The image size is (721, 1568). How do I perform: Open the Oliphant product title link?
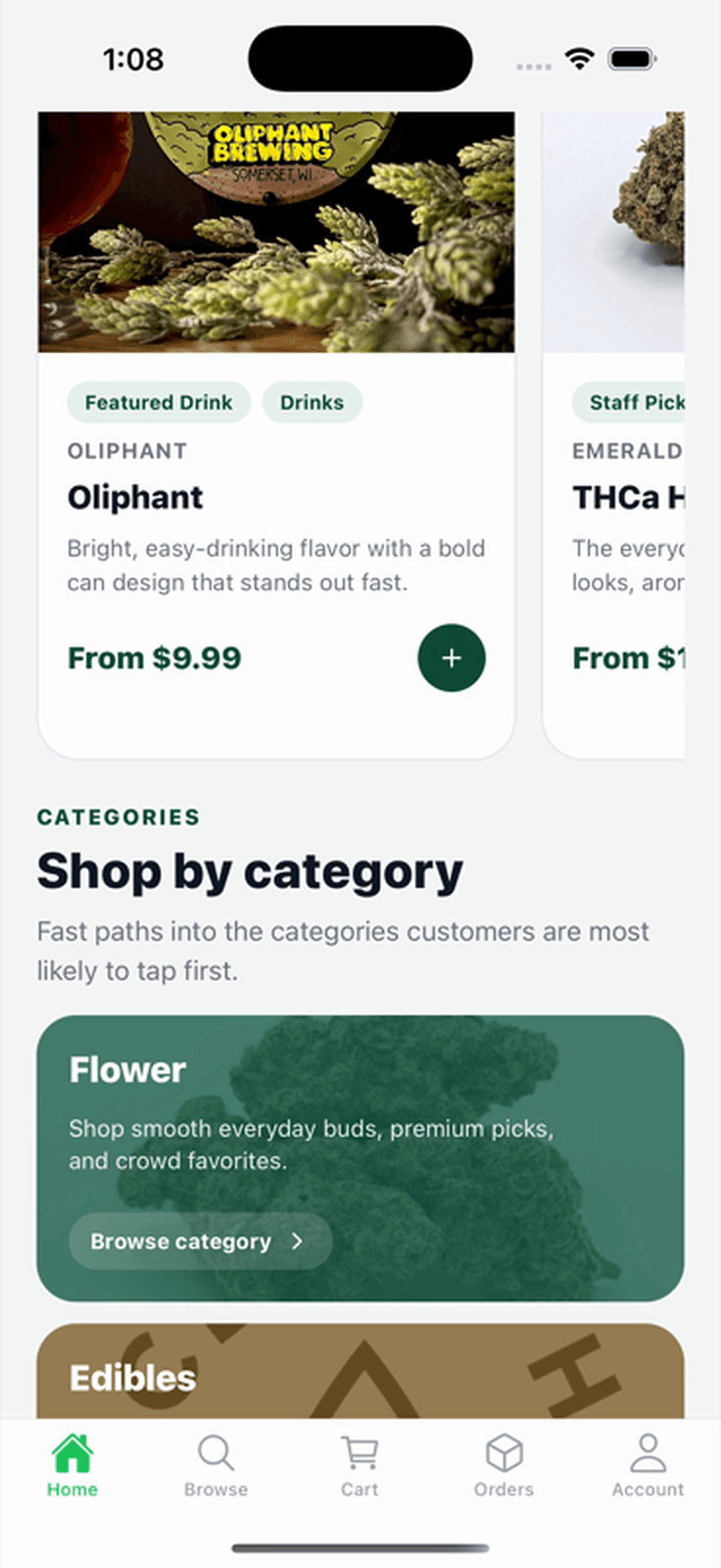[x=135, y=497]
